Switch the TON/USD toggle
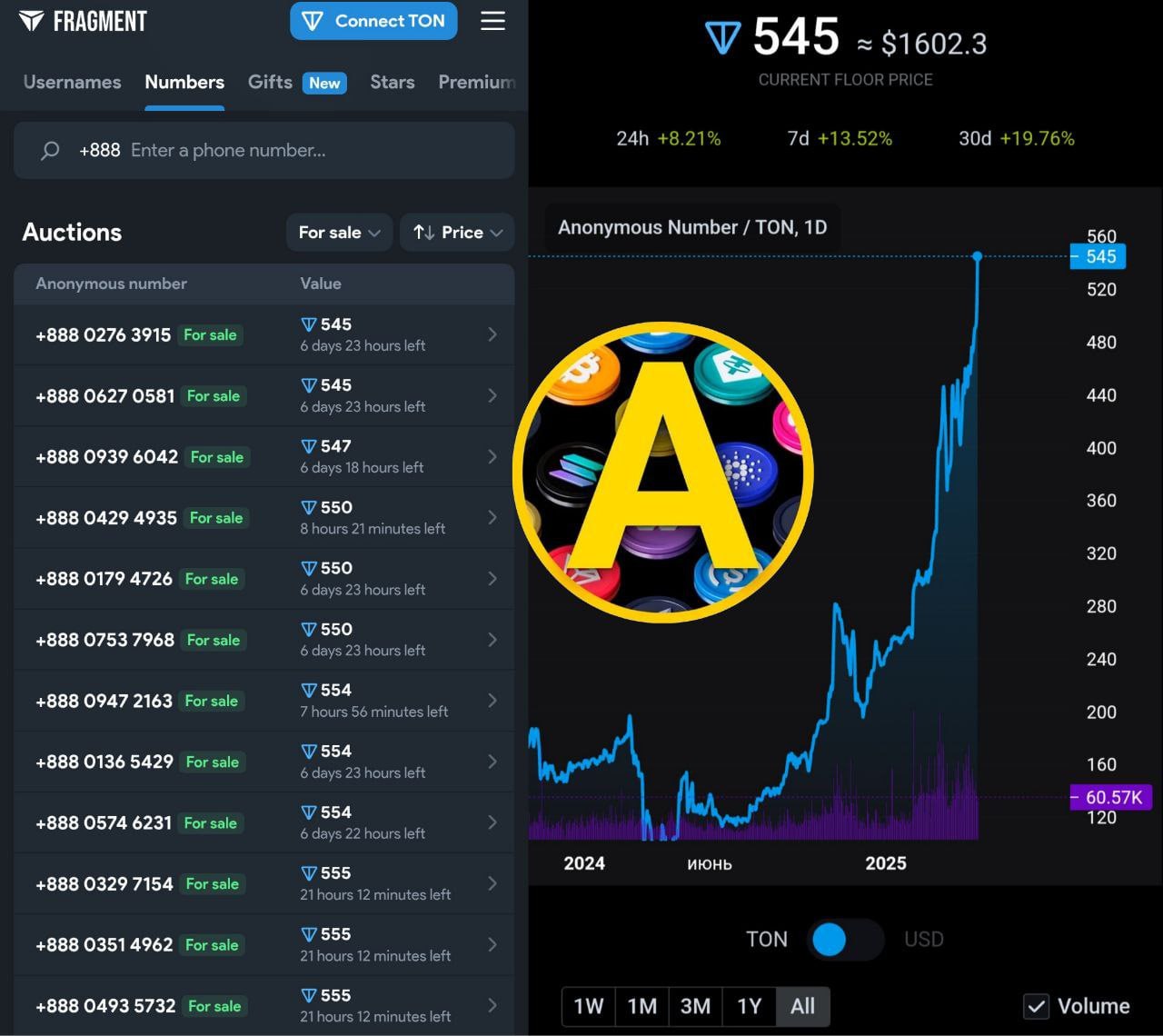The image size is (1163, 1036). click(x=845, y=940)
